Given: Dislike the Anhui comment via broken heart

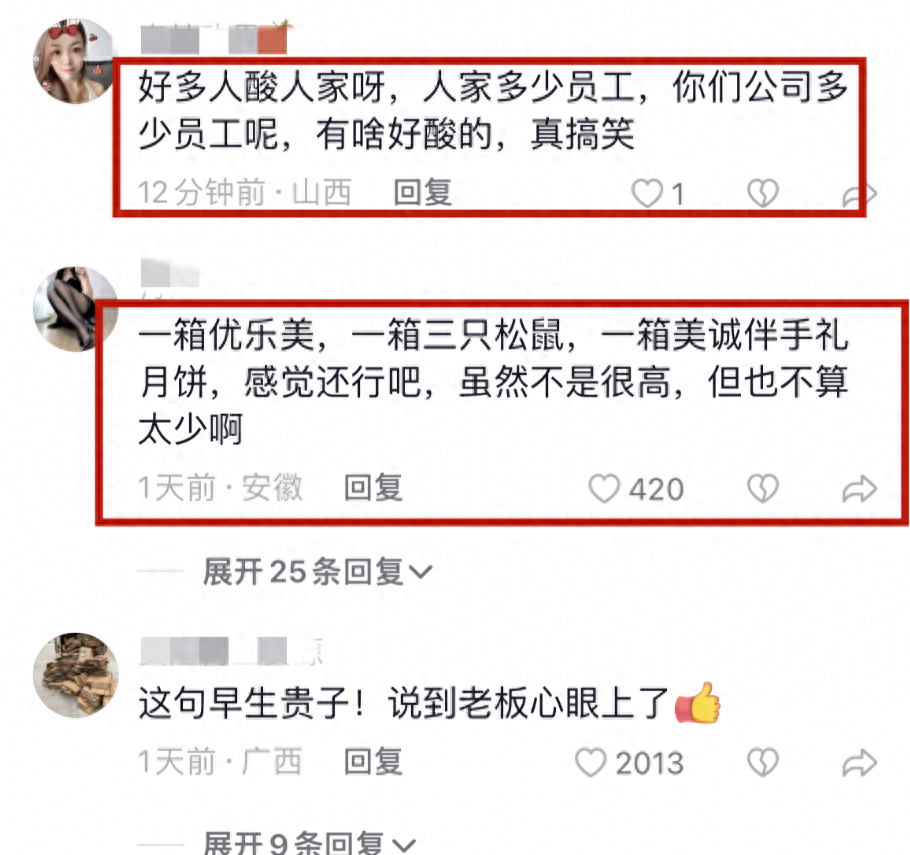Looking at the screenshot, I should 763,488.
